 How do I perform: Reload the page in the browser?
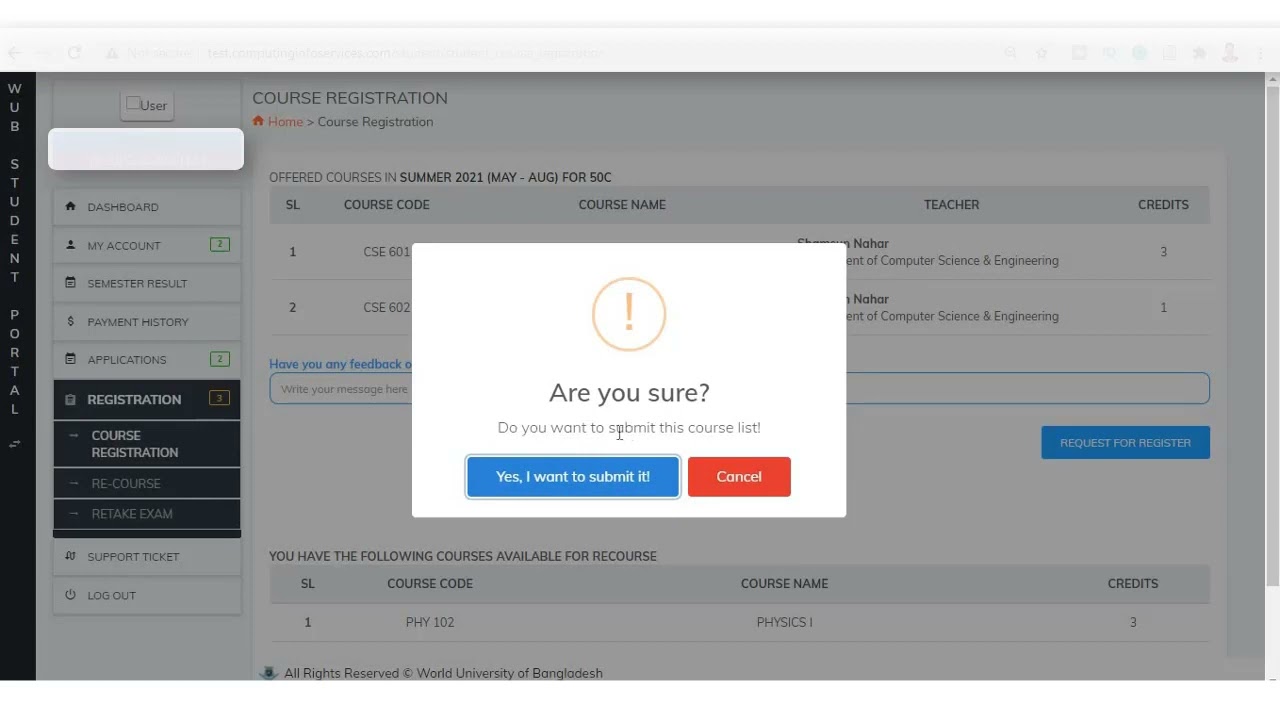pos(74,53)
